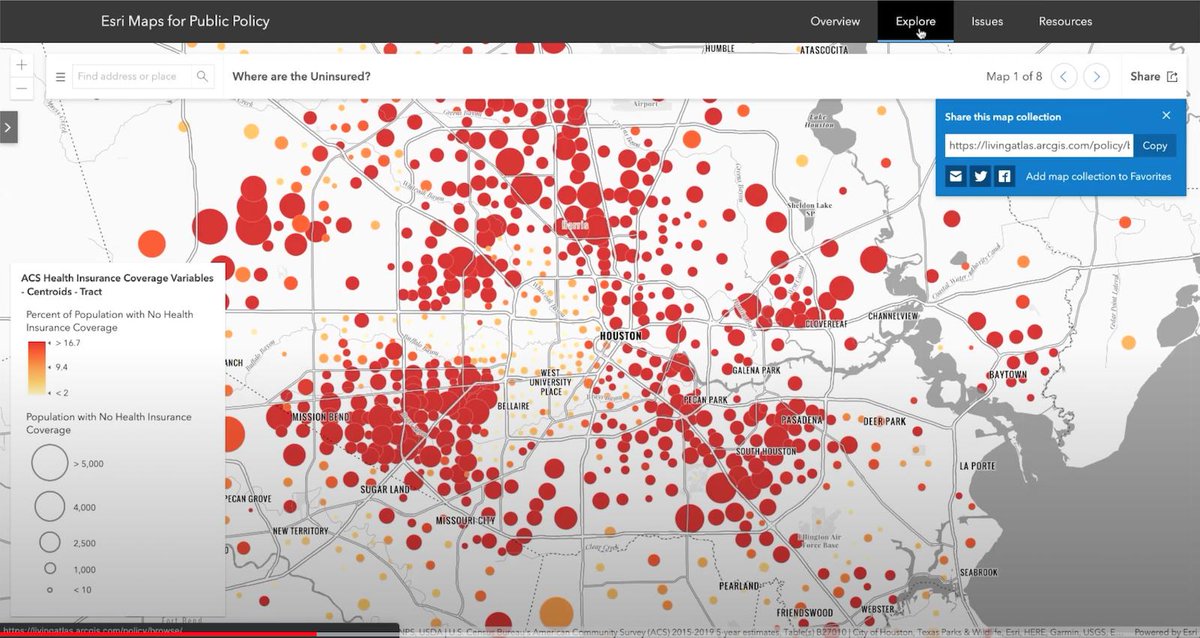Open the Issues tab
The image size is (1200, 638).
tap(987, 21)
